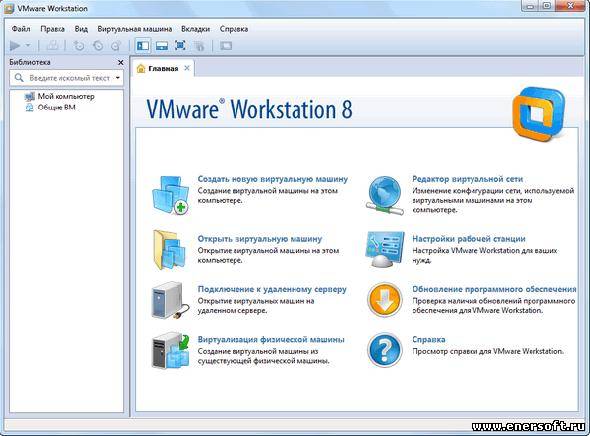This screenshot has width=590, height=436.
Task: Open the Виртуальная машина menu
Action: [x=135, y=29]
